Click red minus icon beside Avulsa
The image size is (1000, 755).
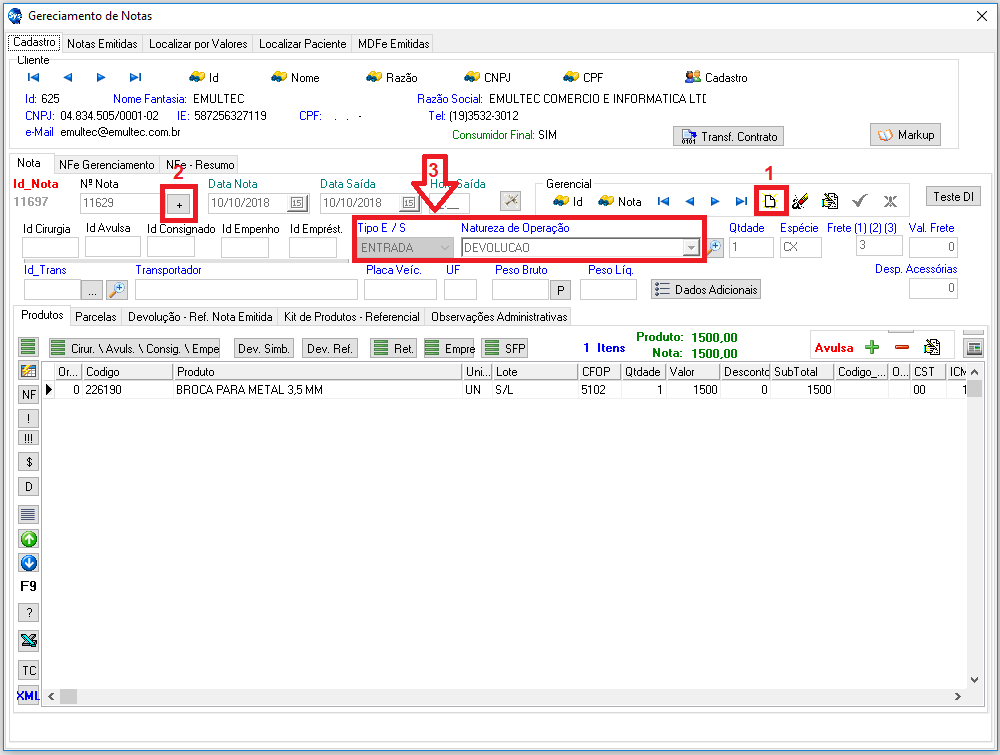901,347
